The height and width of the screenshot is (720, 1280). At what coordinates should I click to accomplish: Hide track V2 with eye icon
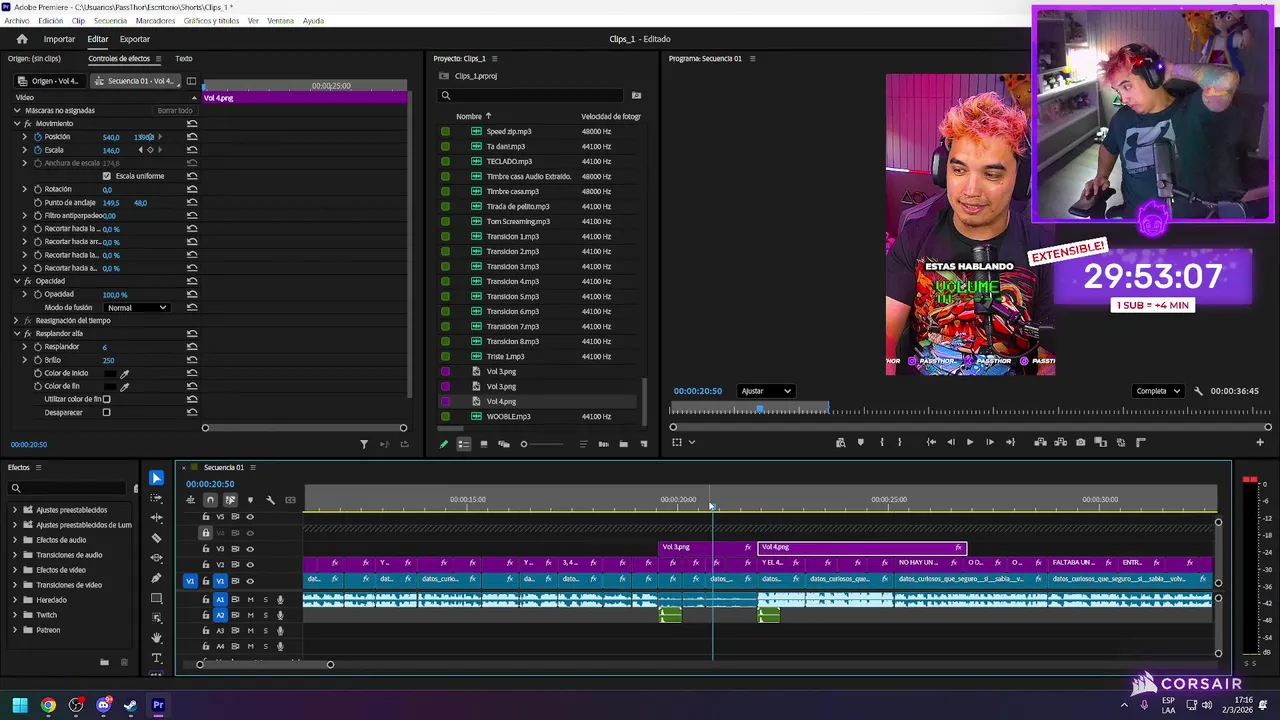[x=250, y=564]
